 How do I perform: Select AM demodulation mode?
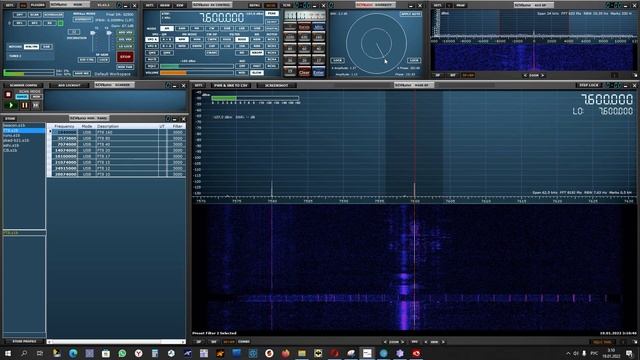(x=167, y=29)
